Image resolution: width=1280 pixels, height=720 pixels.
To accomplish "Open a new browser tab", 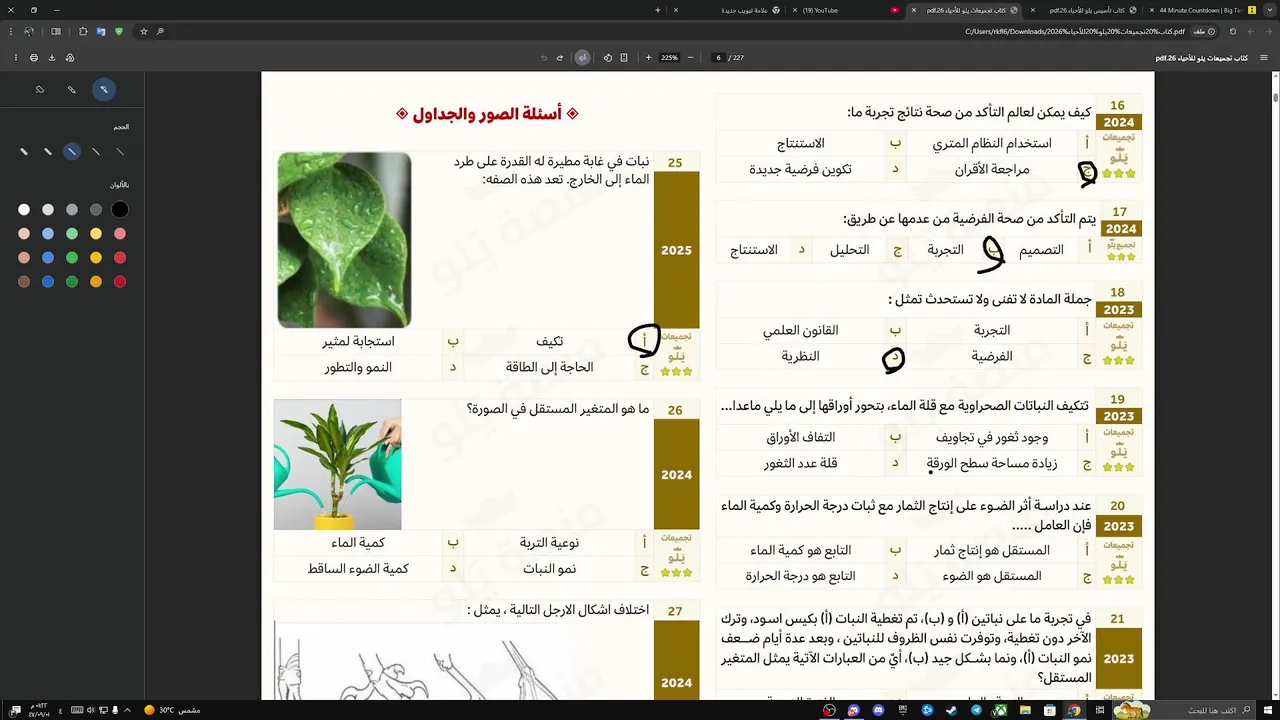I will (x=657, y=10).
